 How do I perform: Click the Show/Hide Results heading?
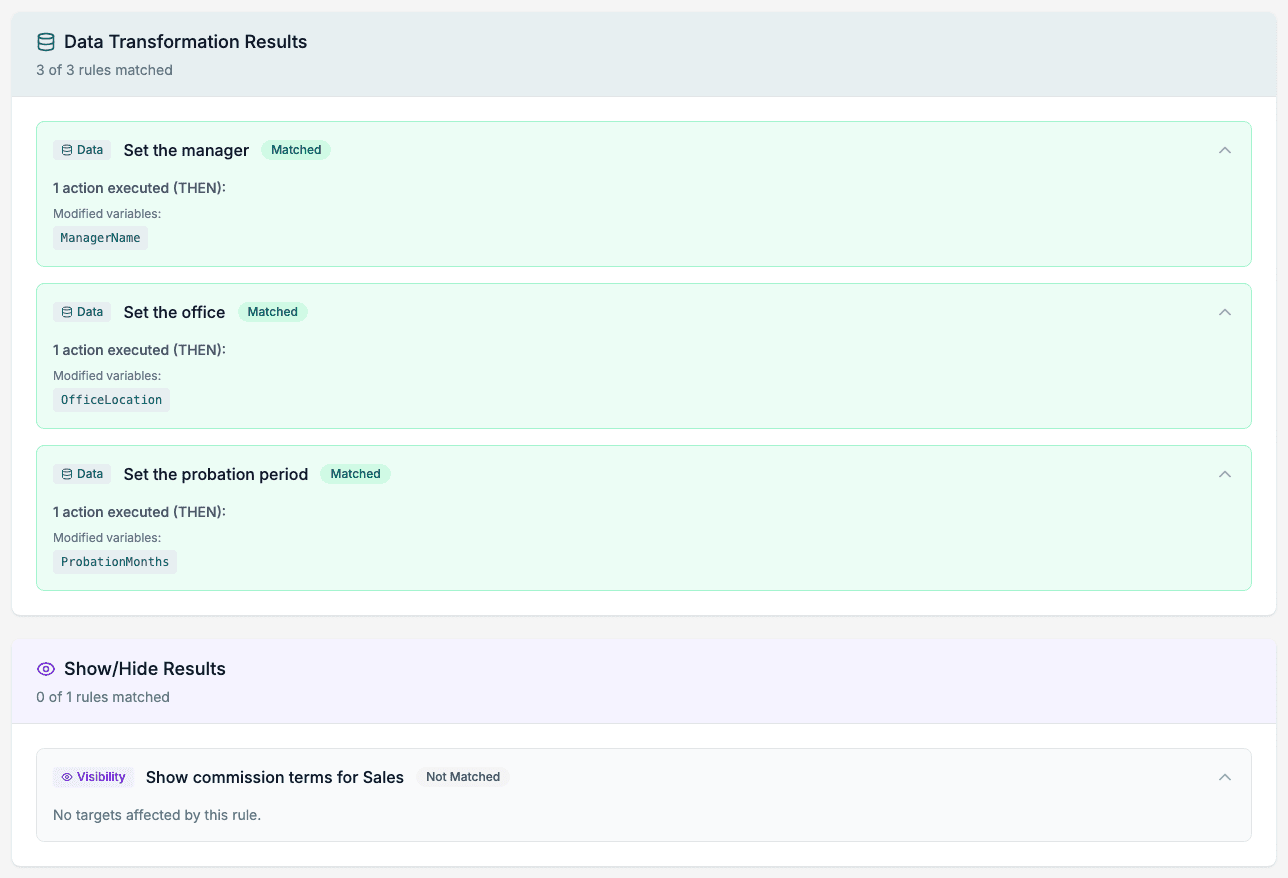pos(145,669)
